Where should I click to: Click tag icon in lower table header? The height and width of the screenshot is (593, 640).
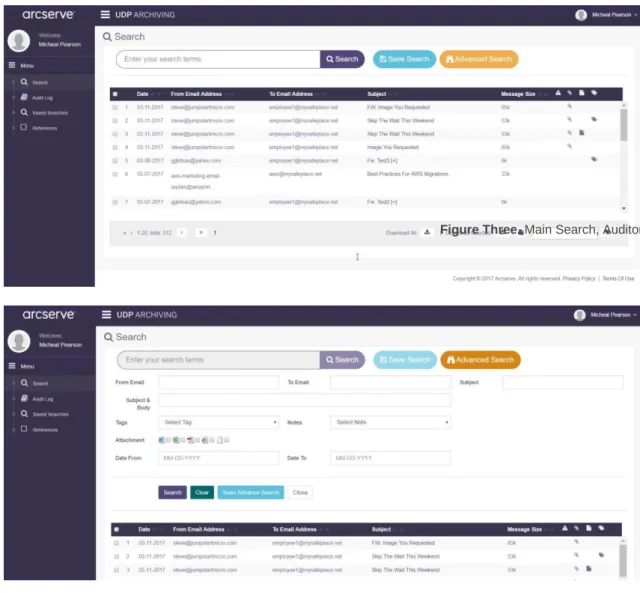601,528
